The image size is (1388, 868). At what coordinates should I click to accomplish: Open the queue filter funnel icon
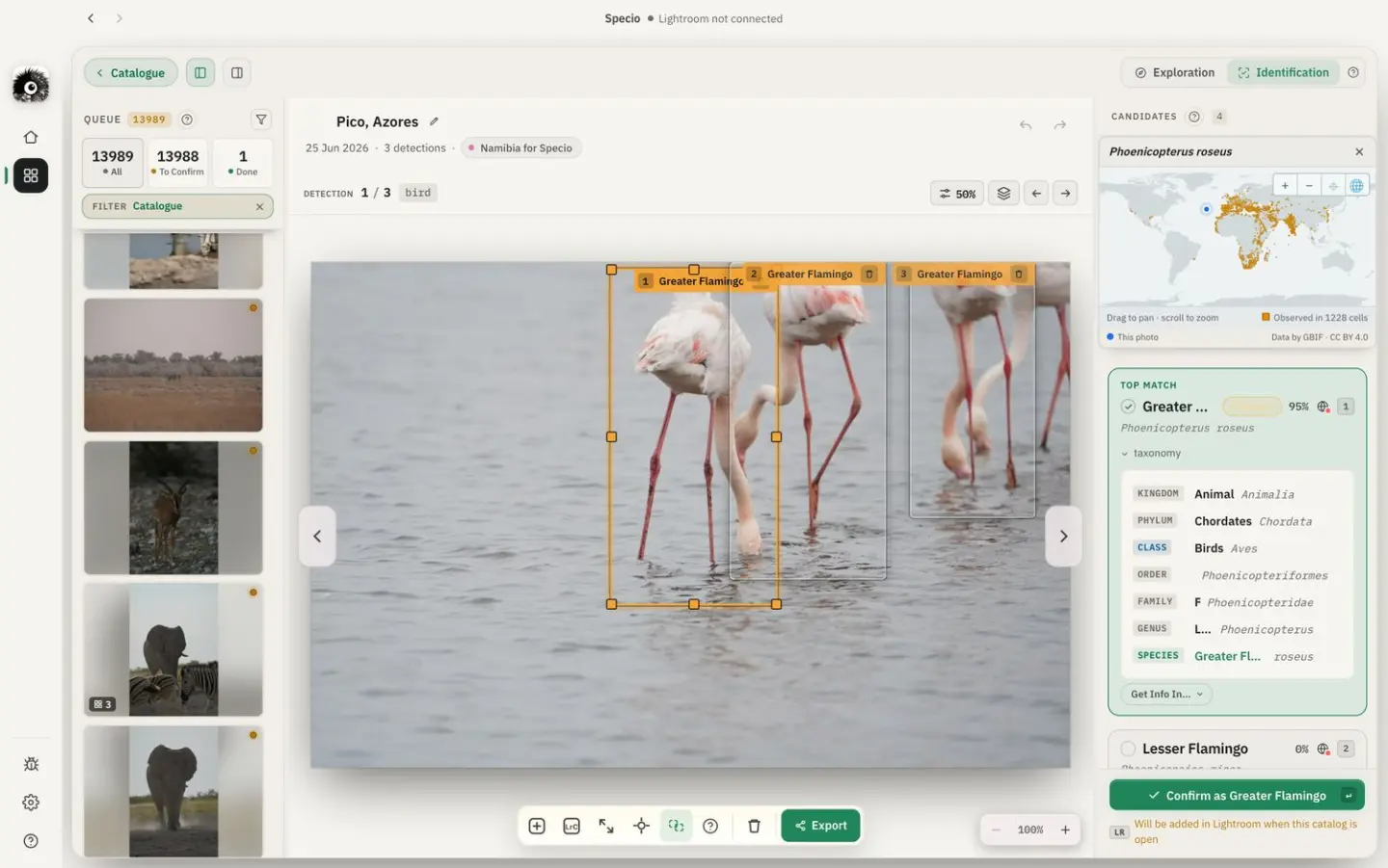tap(261, 119)
